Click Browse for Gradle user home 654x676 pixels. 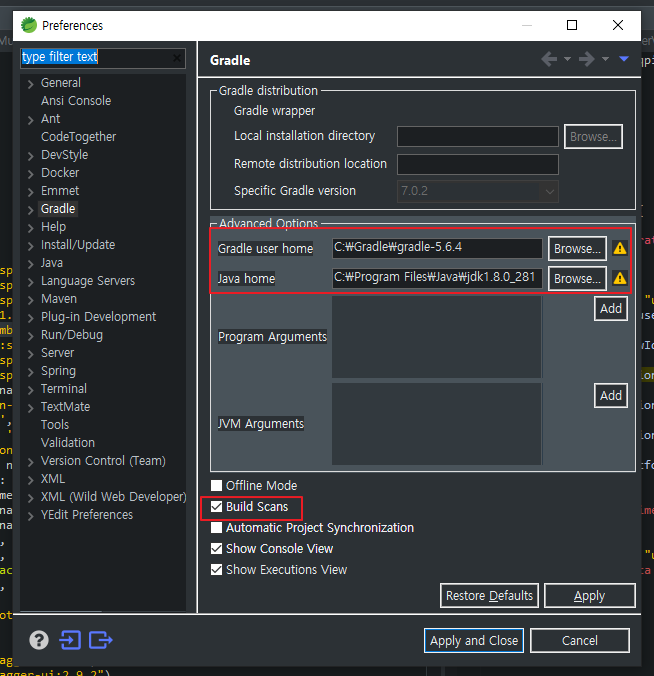577,248
